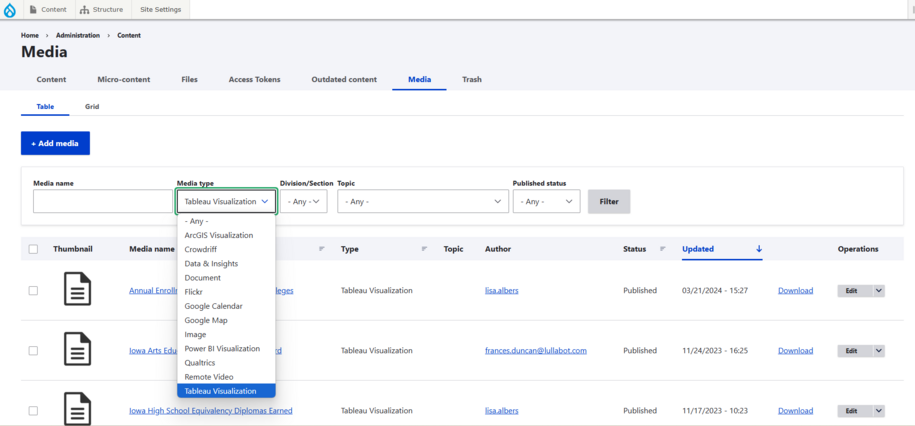The width and height of the screenshot is (915, 426).
Task: Edit the Iowa Arts Education media item
Action: pyautogui.click(x=854, y=351)
